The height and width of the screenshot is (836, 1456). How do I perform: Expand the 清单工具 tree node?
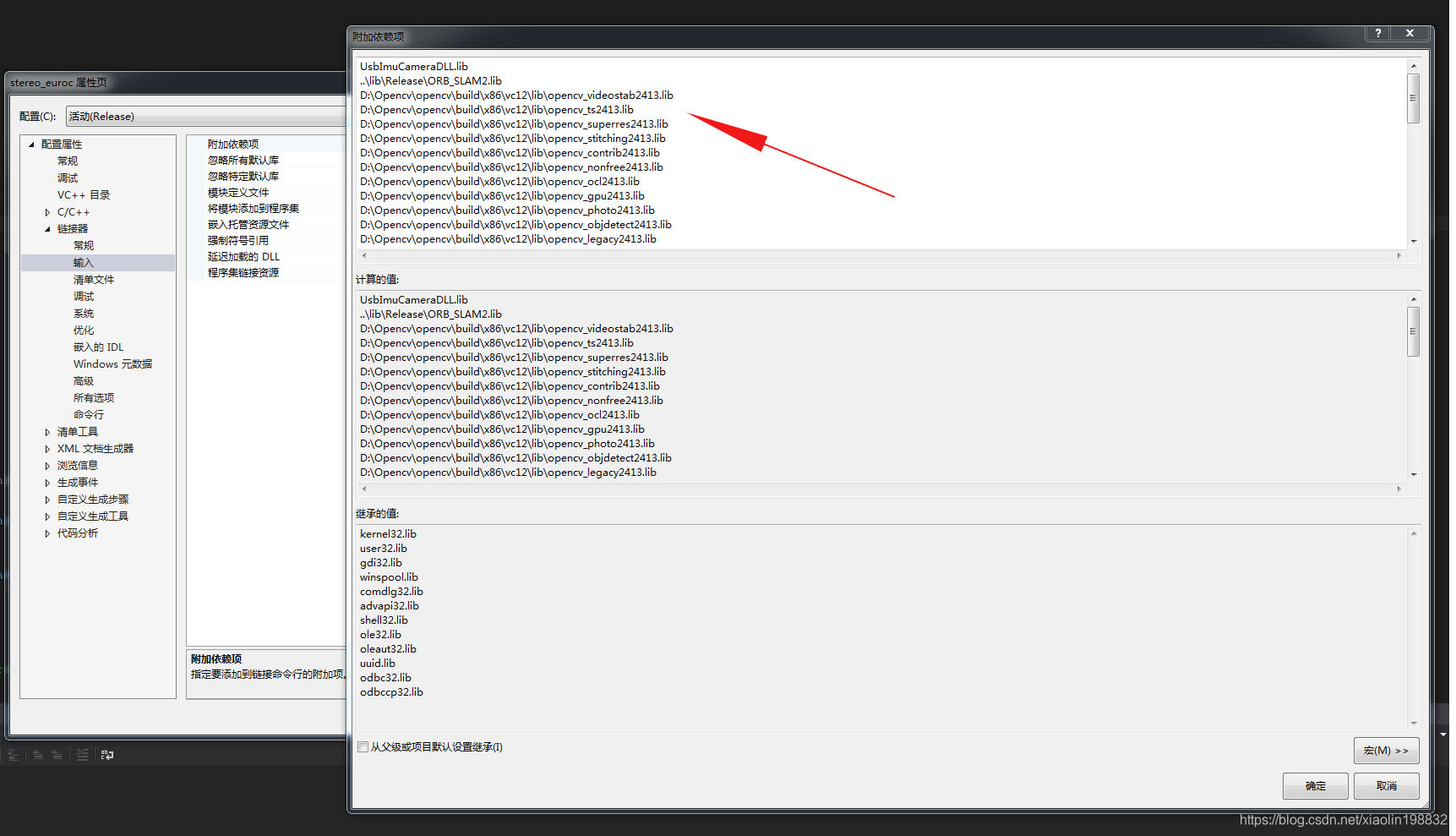click(x=47, y=432)
